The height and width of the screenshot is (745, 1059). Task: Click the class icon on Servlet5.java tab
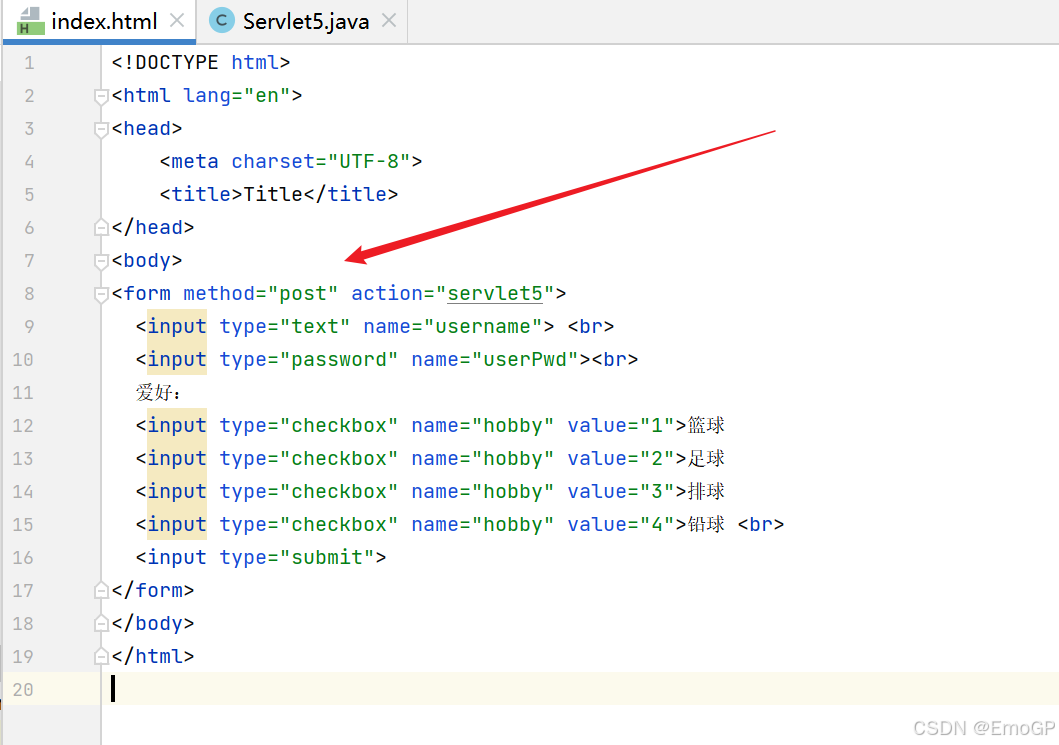click(222, 21)
